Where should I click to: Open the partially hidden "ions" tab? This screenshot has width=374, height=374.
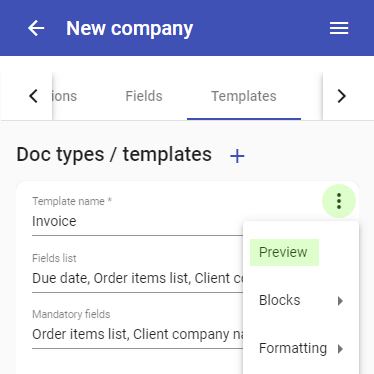pos(65,96)
